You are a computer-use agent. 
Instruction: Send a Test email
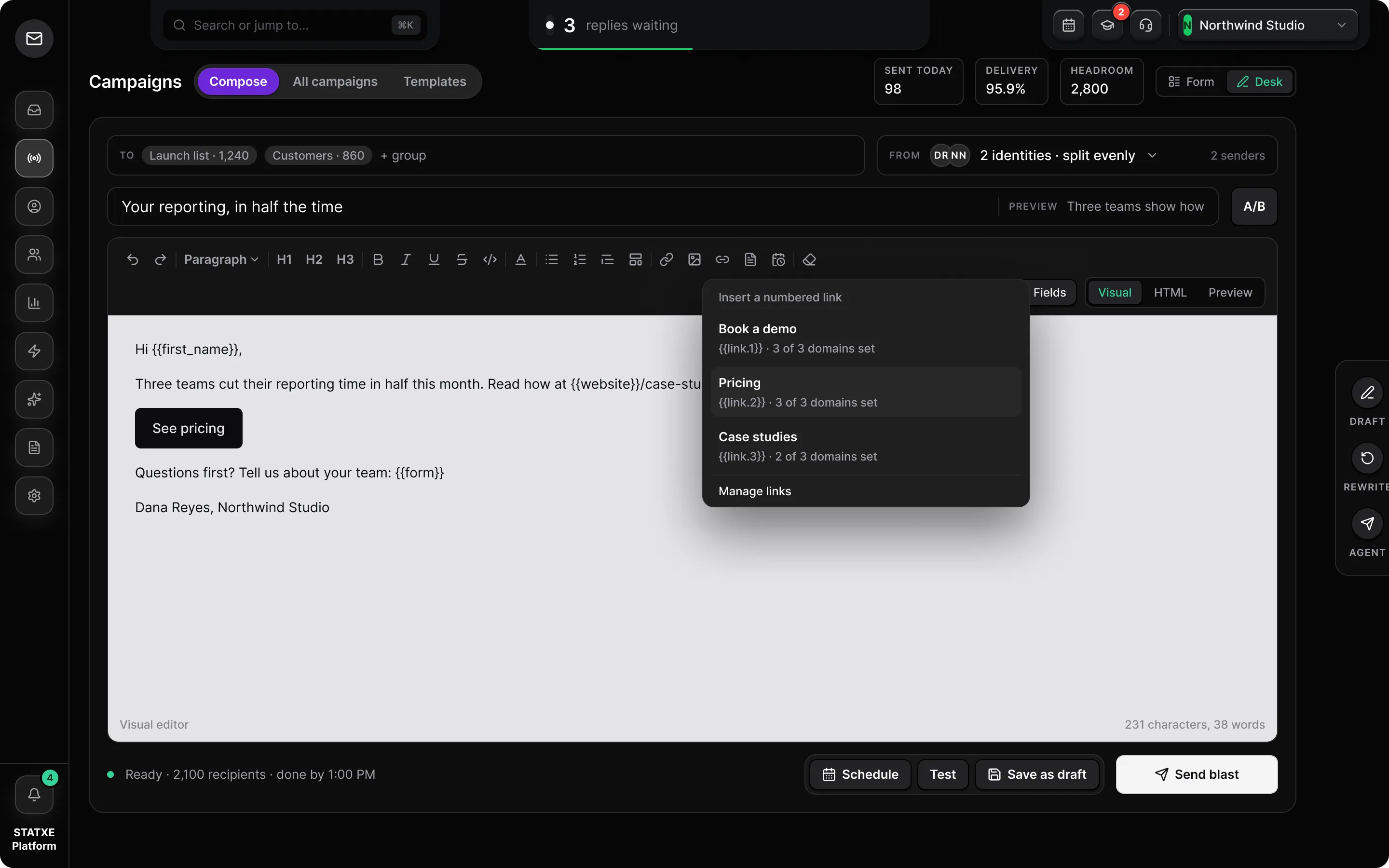tap(942, 774)
